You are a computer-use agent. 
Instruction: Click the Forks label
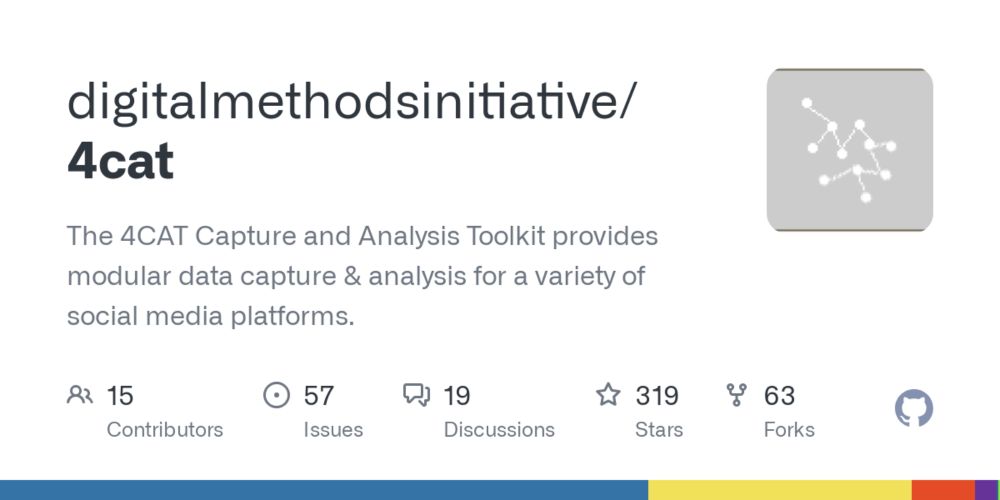click(789, 430)
